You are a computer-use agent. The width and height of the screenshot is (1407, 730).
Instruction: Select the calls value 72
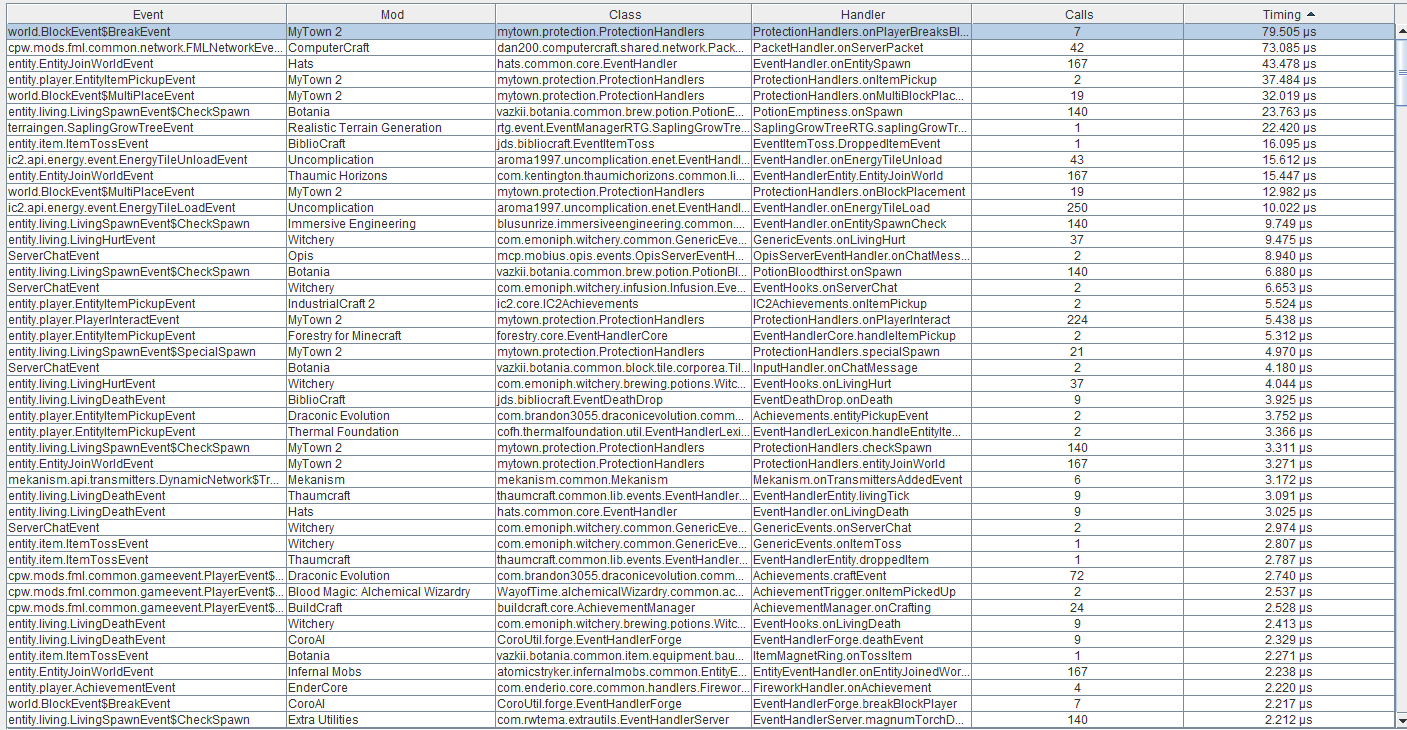pyautogui.click(x=1078, y=576)
